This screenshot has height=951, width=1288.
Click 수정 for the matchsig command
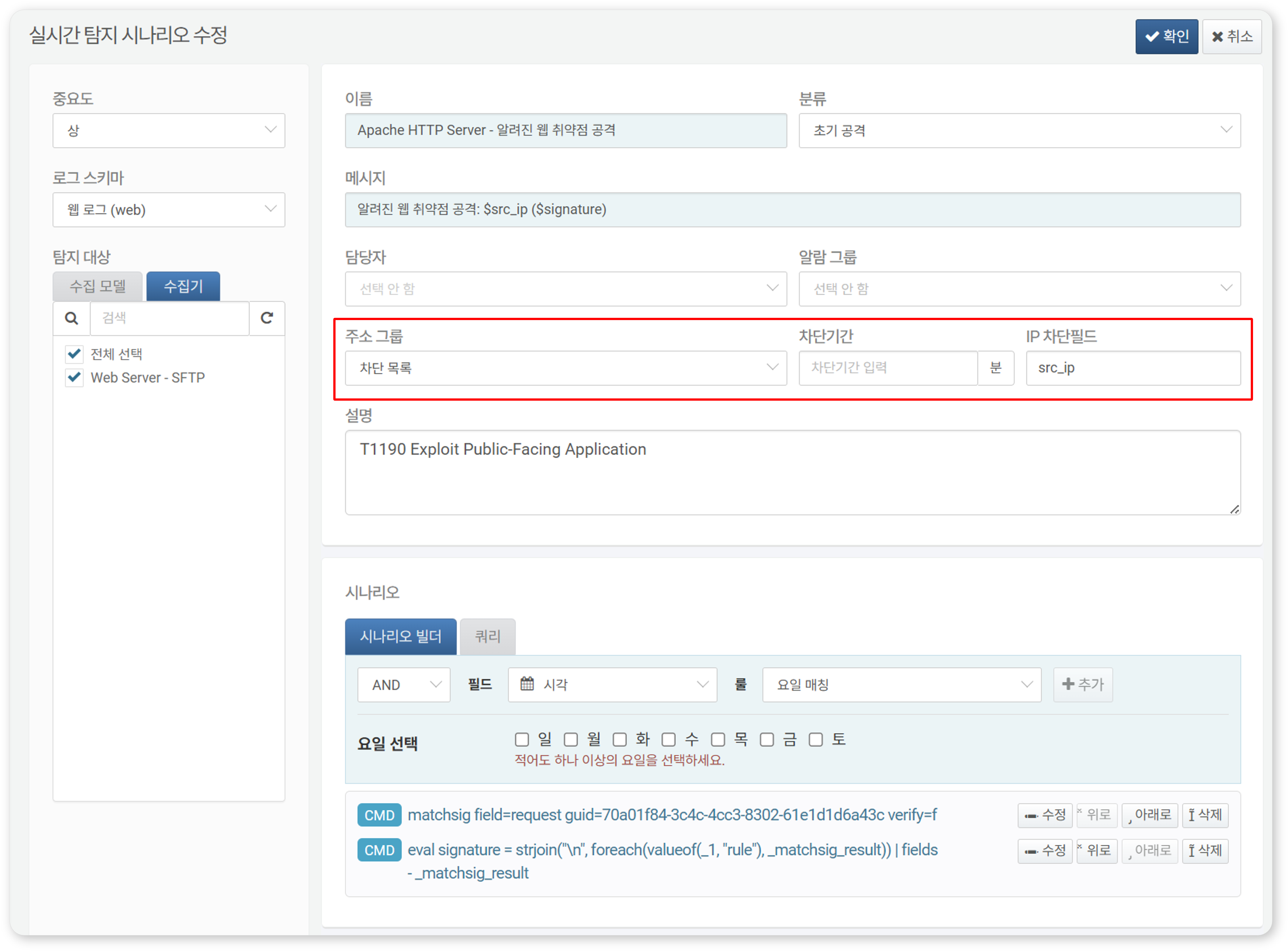tap(1045, 816)
